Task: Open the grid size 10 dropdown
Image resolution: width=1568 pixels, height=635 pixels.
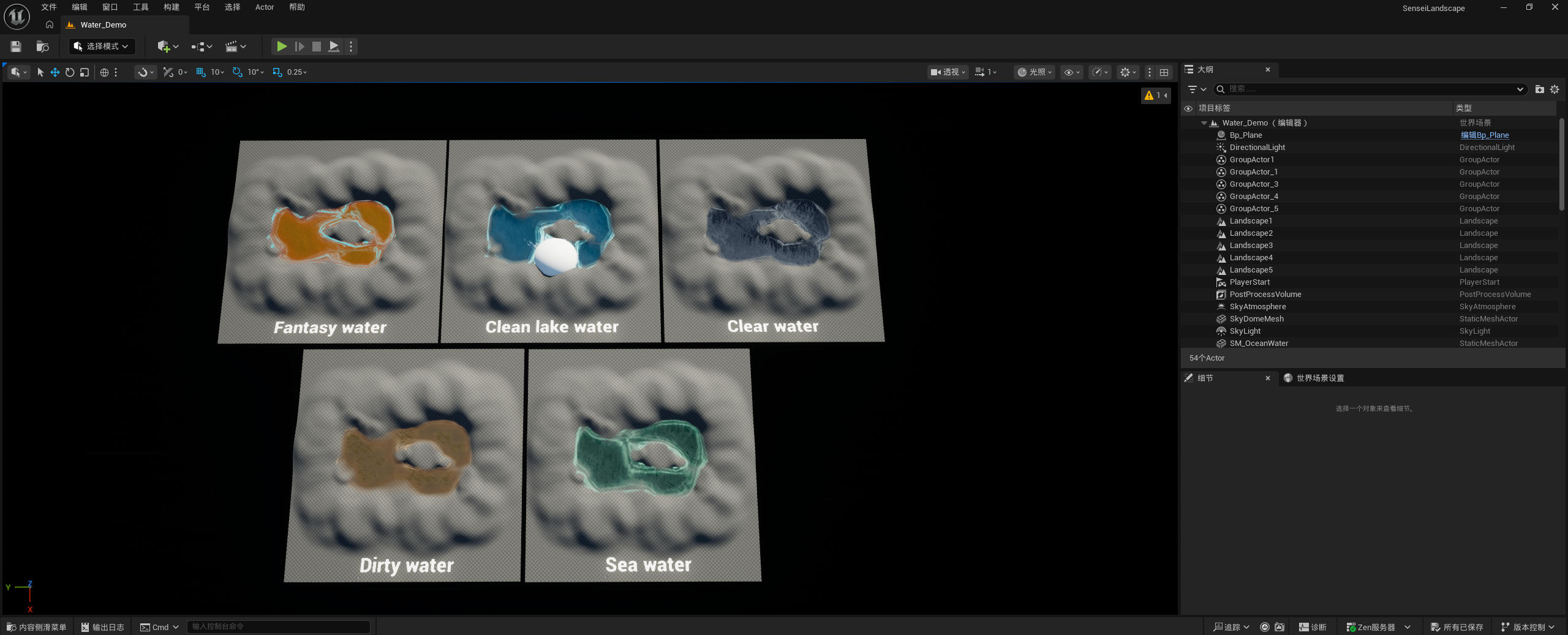Action: tap(217, 72)
